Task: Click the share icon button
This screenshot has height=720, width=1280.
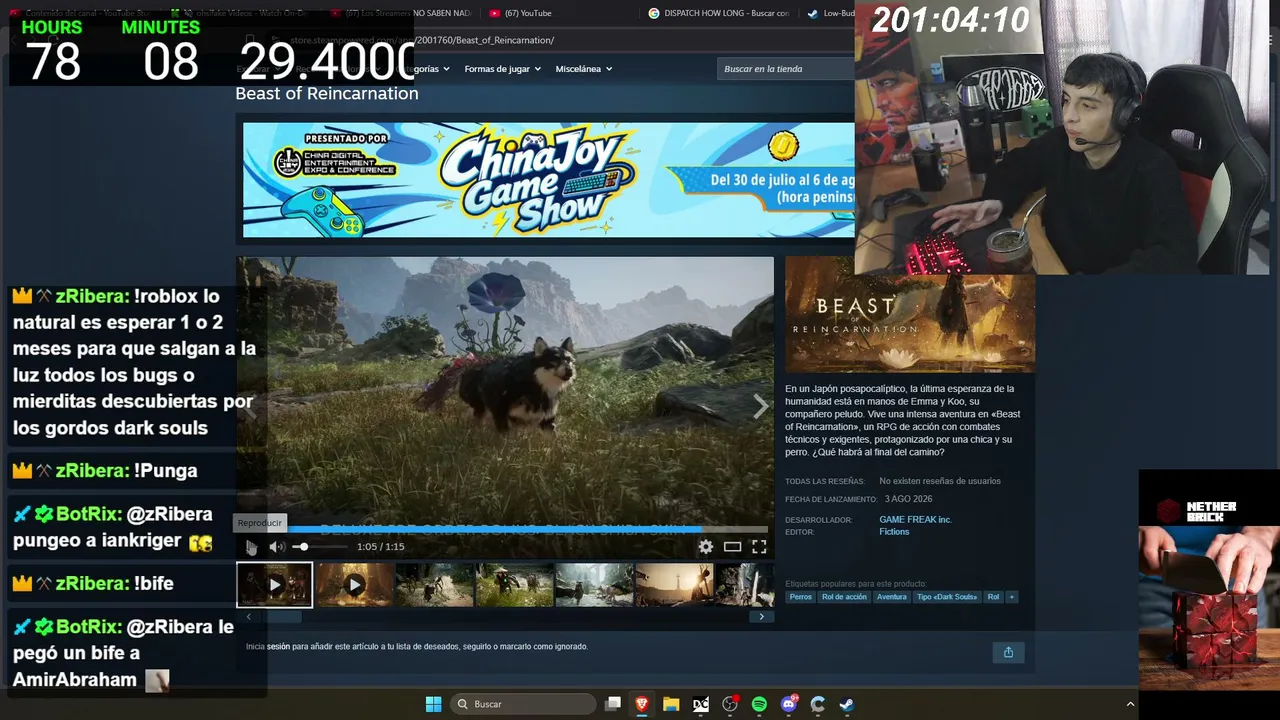Action: [1008, 652]
